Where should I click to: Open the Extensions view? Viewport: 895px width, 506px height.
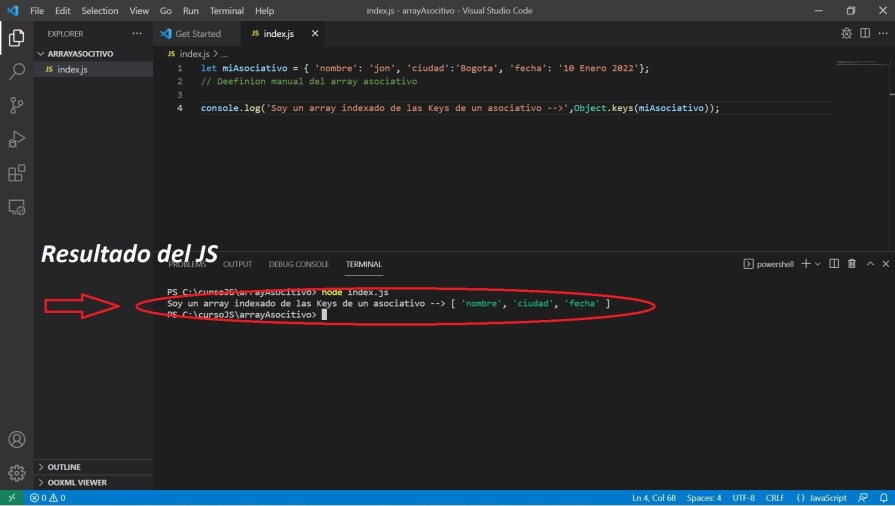17,173
